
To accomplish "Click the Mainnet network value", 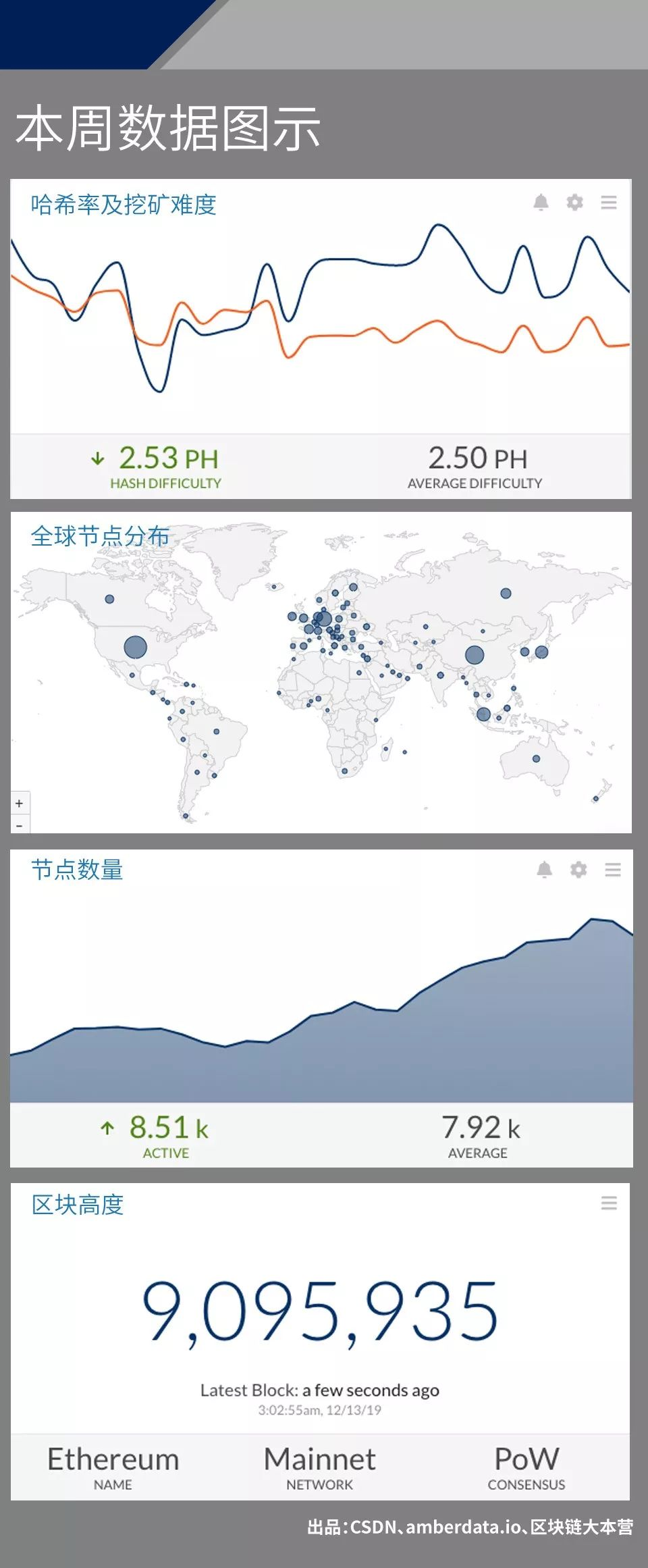I will pyautogui.click(x=320, y=1459).
